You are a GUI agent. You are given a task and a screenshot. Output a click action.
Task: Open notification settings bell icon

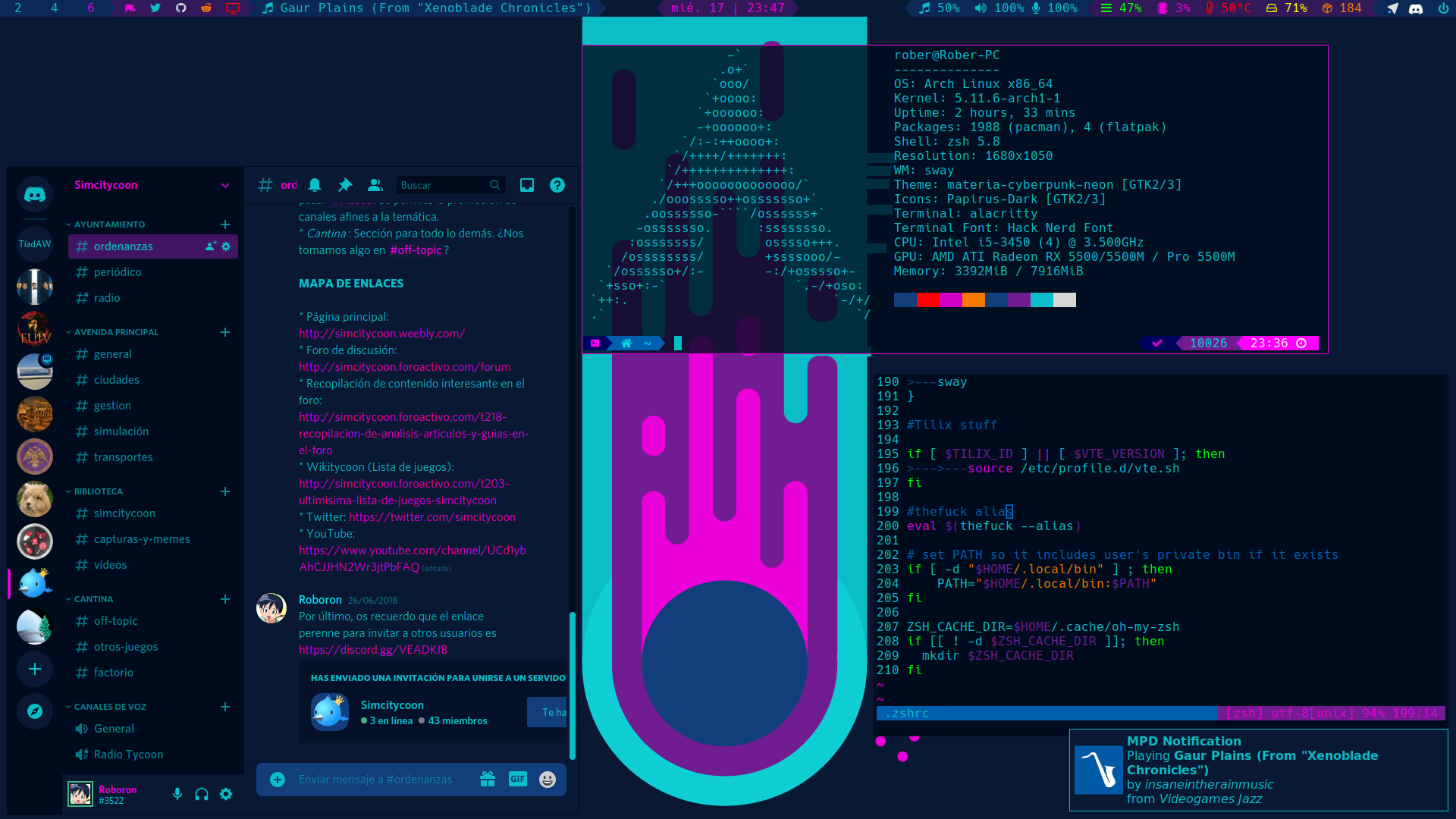pyautogui.click(x=315, y=185)
